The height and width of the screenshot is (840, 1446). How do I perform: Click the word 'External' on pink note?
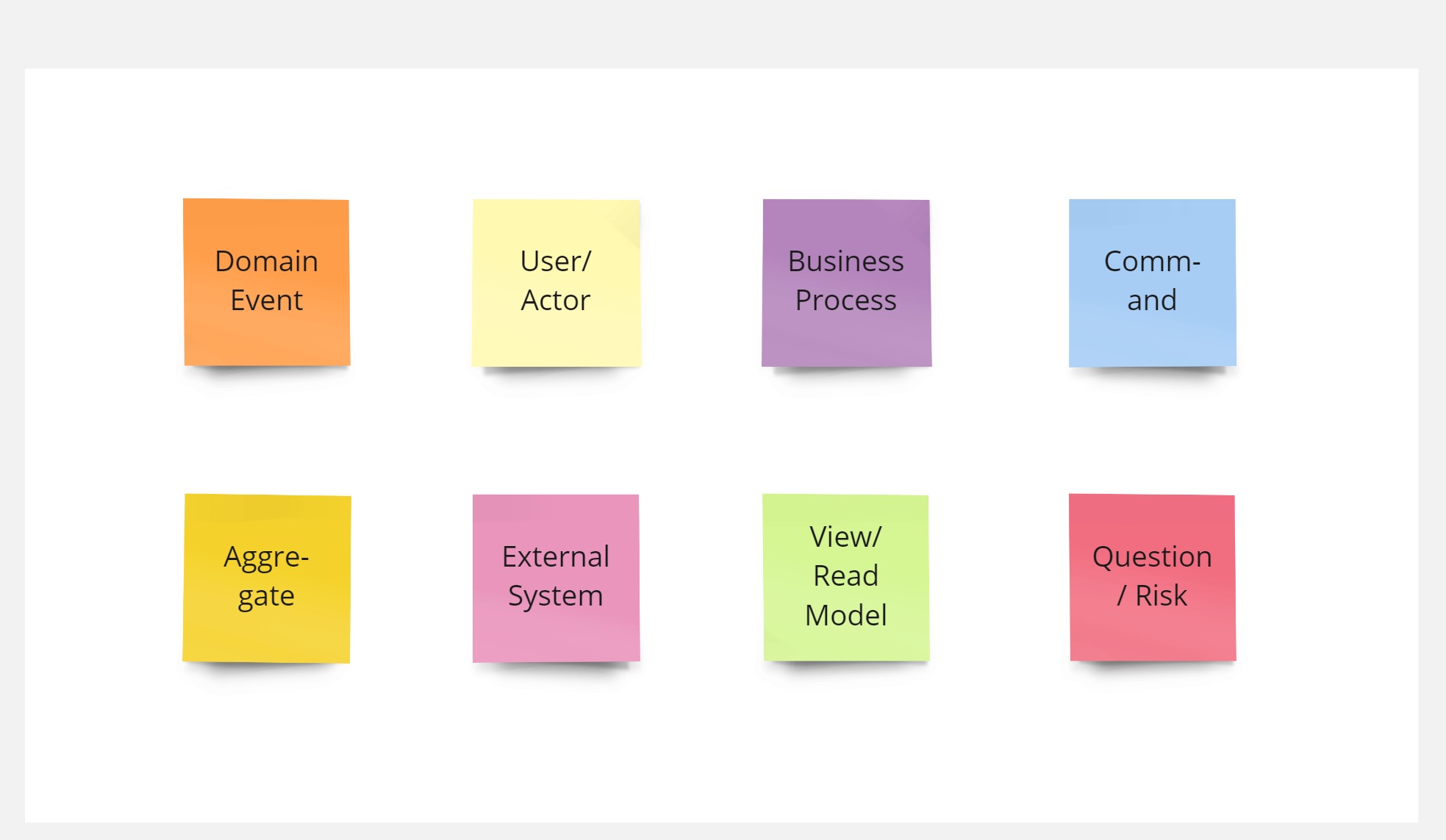(x=556, y=557)
